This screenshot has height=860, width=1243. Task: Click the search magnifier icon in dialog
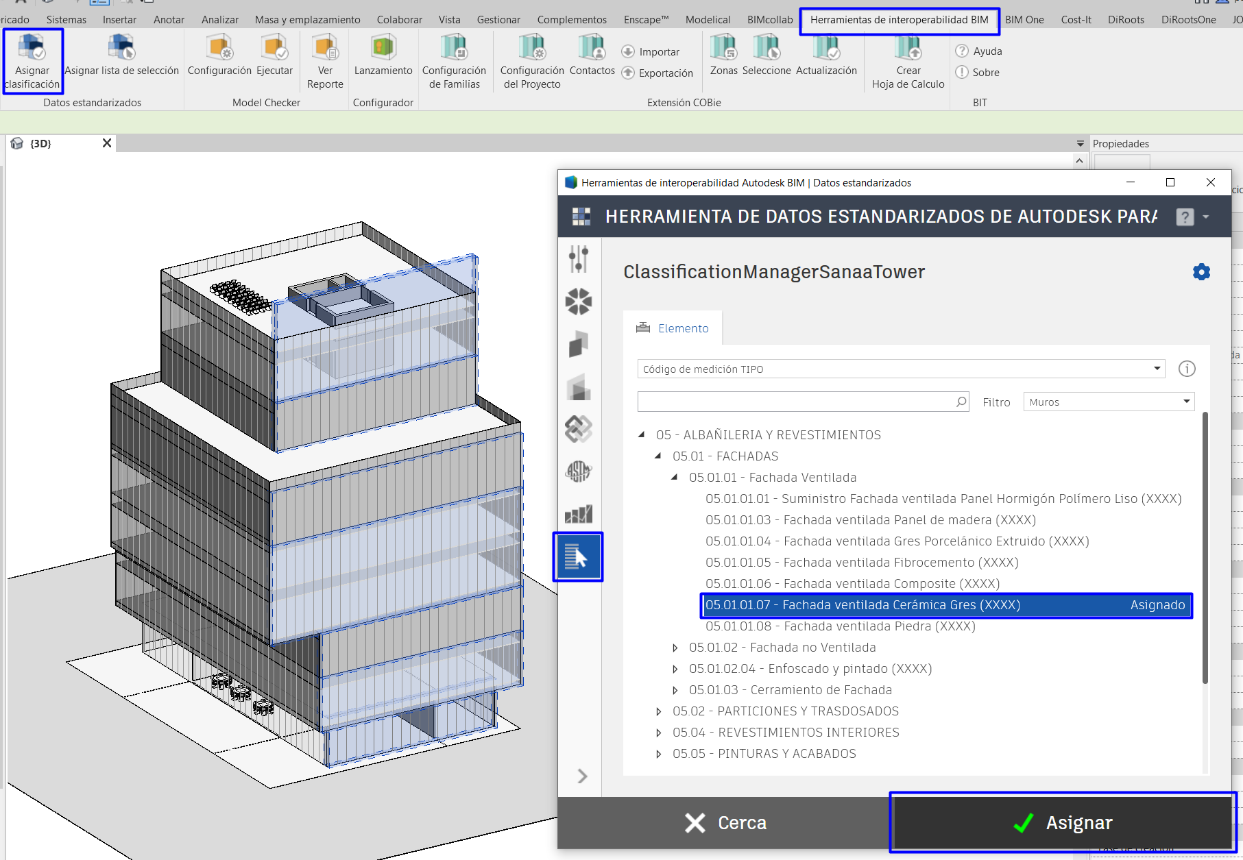tap(961, 402)
